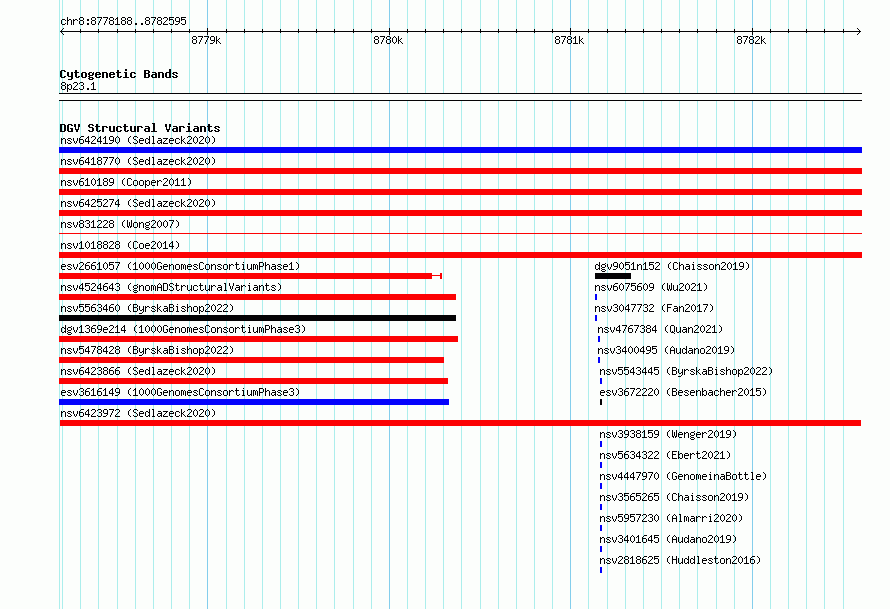Open nsv3565265 (Chaisson2019) label
Viewport: 890px width, 609px height.
pos(674,497)
